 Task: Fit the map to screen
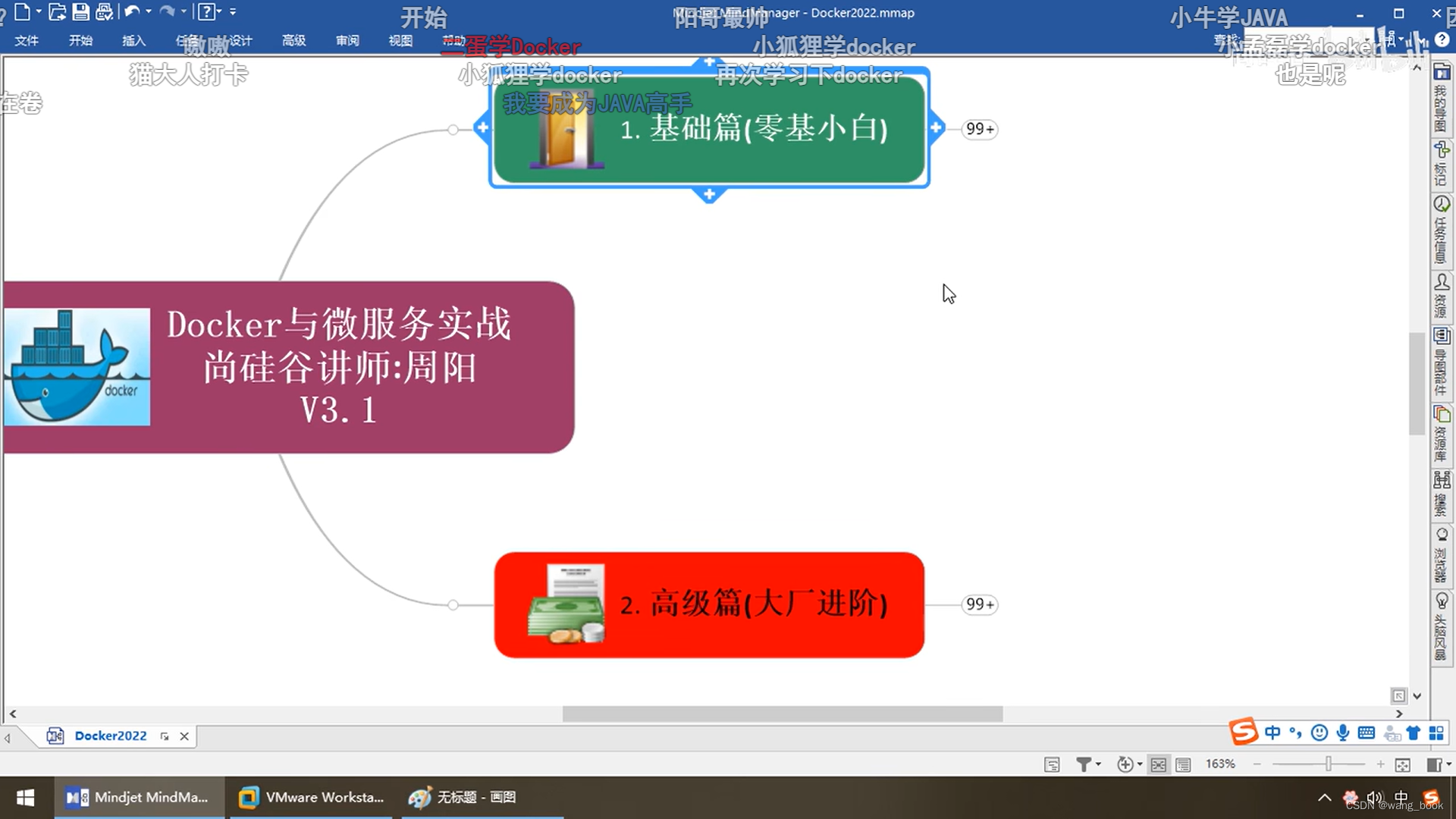(1403, 764)
